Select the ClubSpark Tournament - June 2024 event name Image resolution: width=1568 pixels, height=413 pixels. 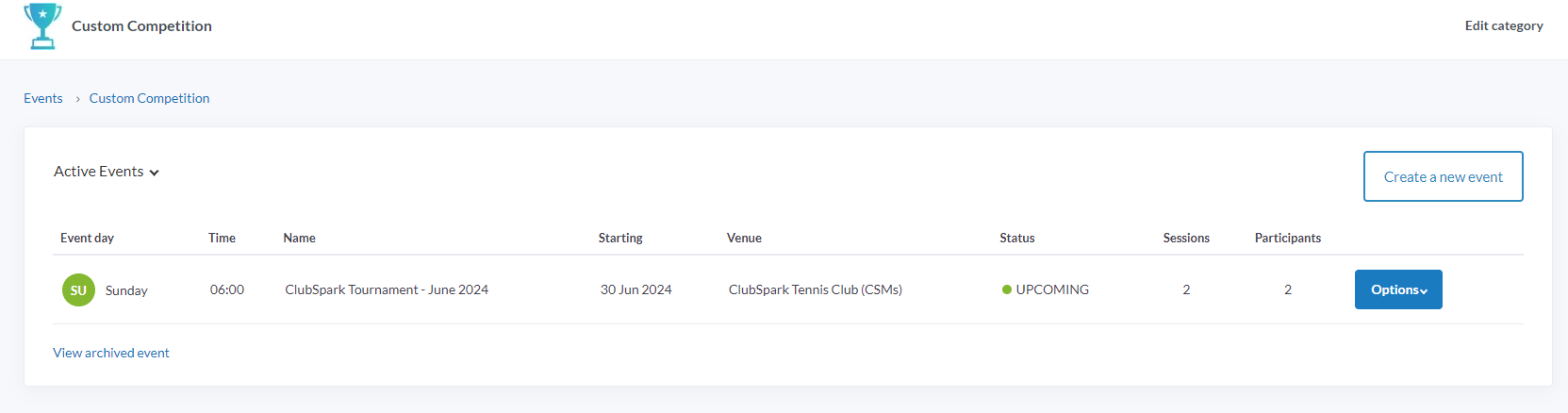point(387,289)
